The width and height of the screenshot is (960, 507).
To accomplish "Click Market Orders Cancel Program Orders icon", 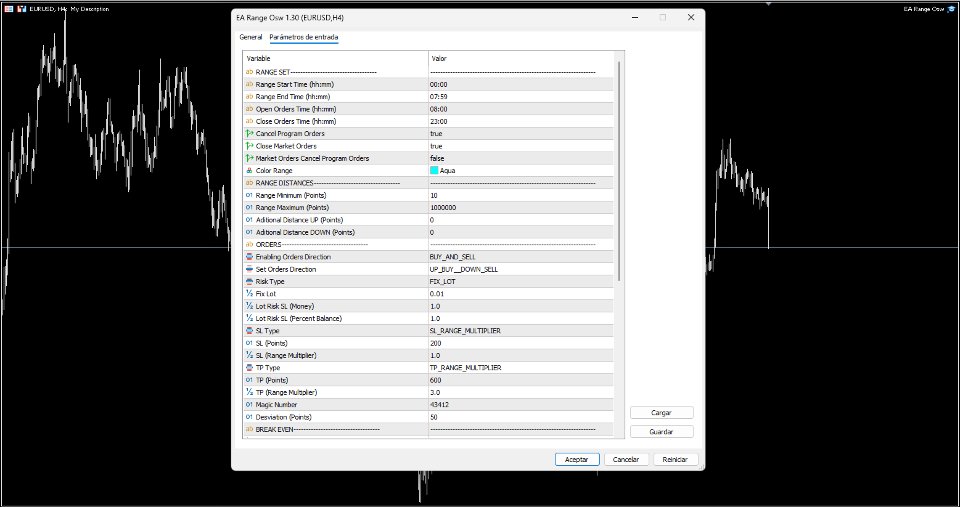I will pos(249,159).
